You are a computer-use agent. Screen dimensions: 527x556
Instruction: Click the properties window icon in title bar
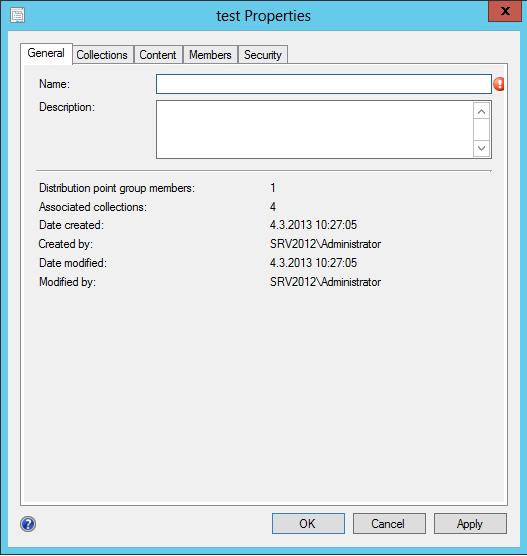[x=17, y=15]
